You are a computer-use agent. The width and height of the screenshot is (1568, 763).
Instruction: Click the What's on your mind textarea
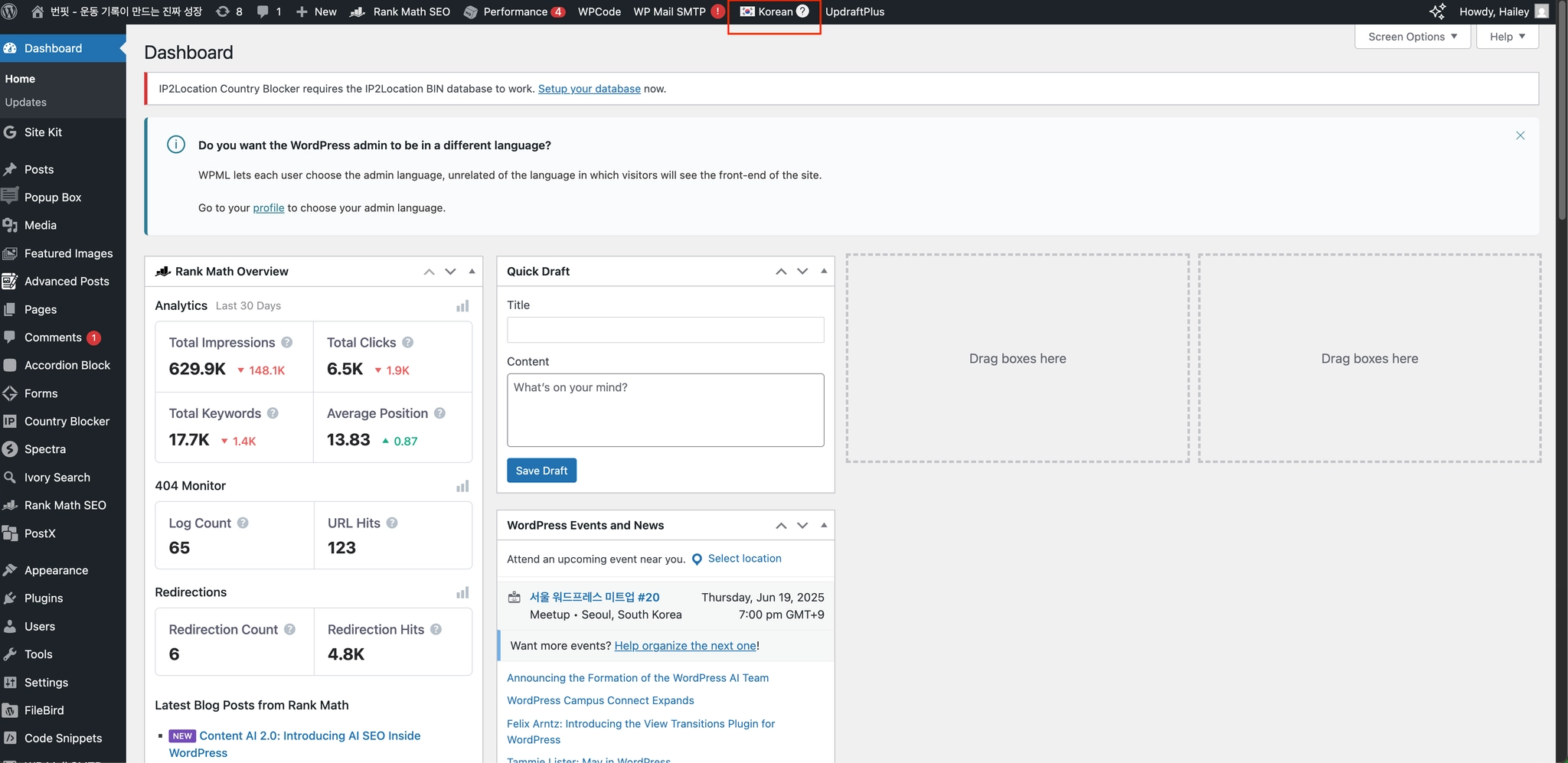[665, 410]
